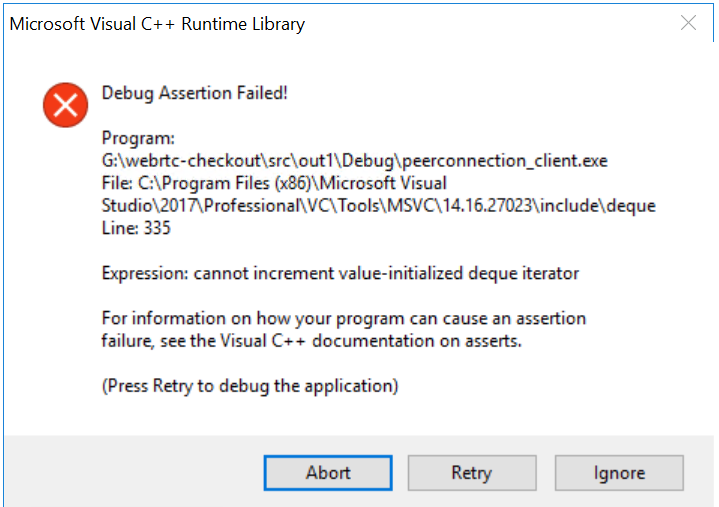Screen dimensions: 719x507
Task: Click the Microsoft Visual C++ Runtime Library title
Action: click(157, 24)
